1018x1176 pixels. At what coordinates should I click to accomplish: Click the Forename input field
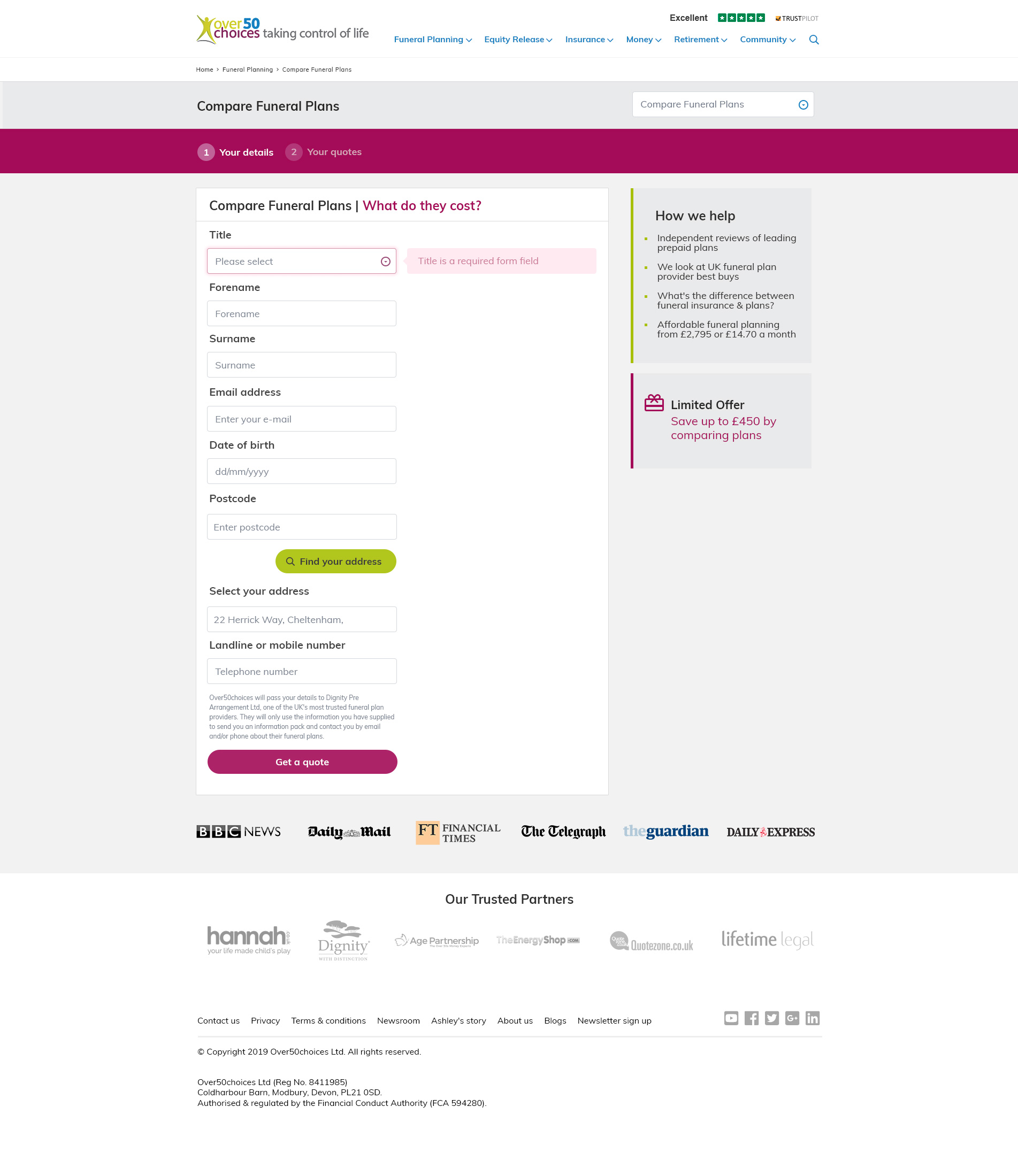pos(301,313)
